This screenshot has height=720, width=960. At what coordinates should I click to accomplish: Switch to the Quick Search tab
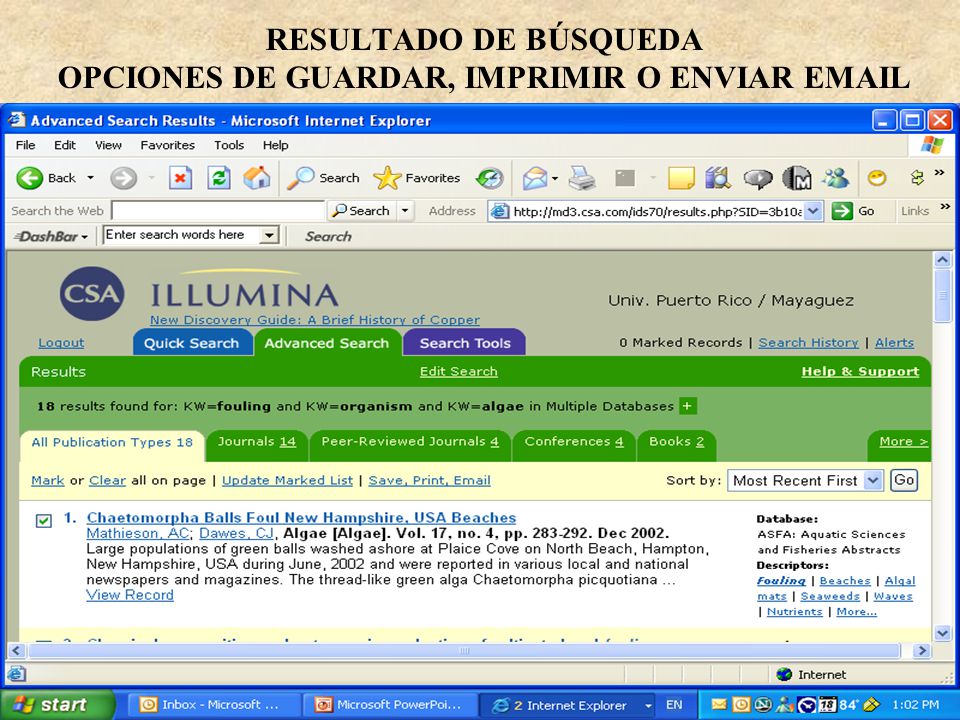coord(192,343)
